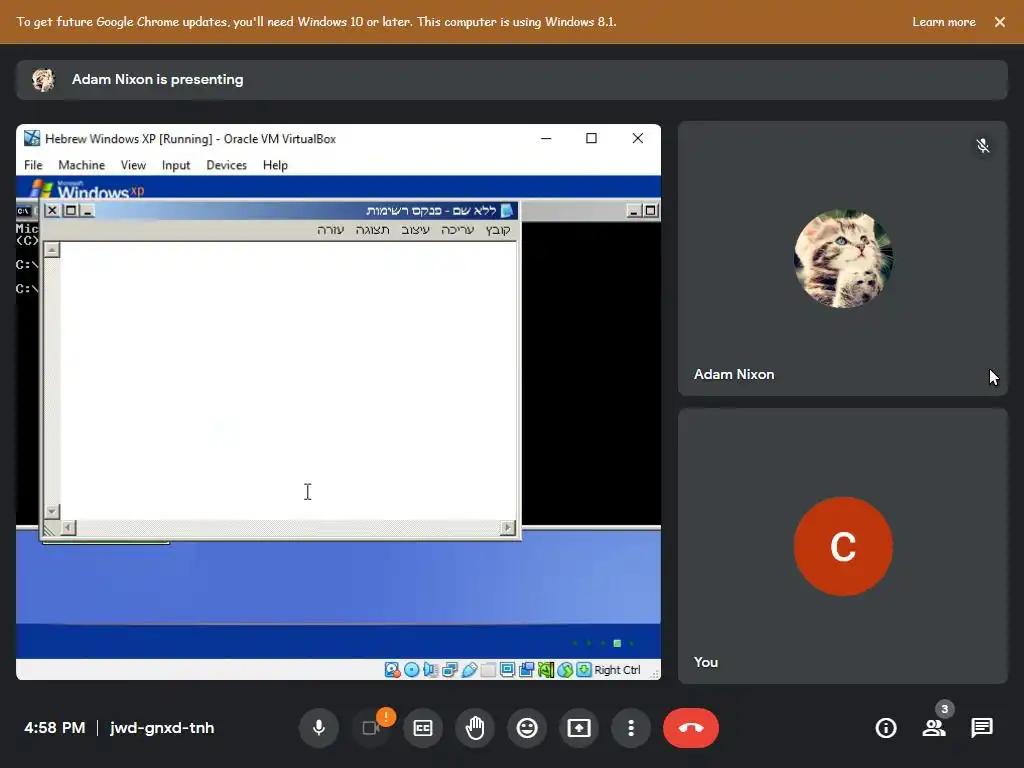Screen dimensions: 1024x768
Task: Raise hand in the meeting
Action: pos(475,728)
